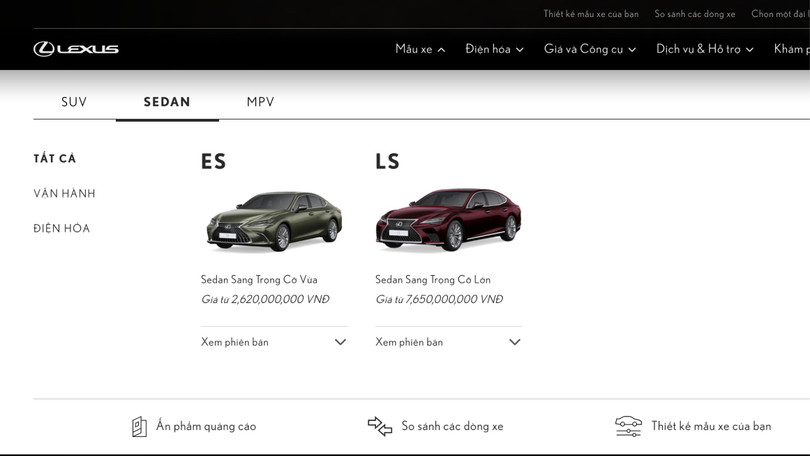
Task: Click price Giá từ 2,620,000,000 VNĐ
Action: [265, 300]
